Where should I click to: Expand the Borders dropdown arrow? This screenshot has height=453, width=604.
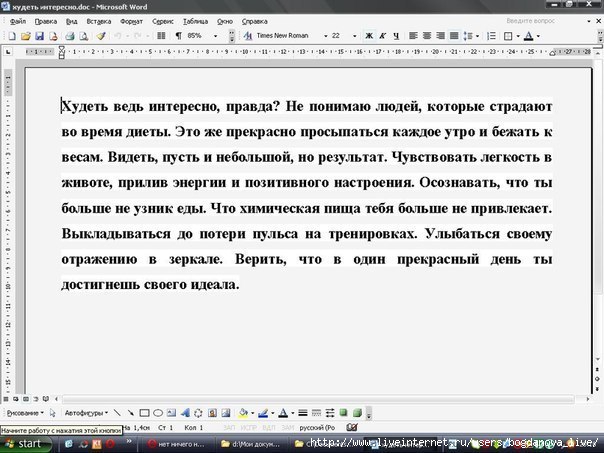click(x=518, y=36)
